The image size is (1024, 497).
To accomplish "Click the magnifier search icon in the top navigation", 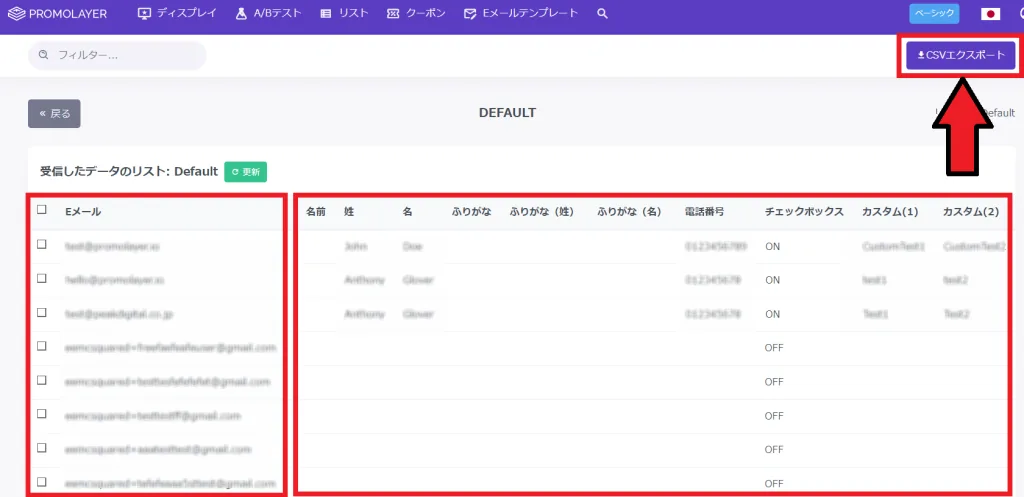I will (602, 14).
